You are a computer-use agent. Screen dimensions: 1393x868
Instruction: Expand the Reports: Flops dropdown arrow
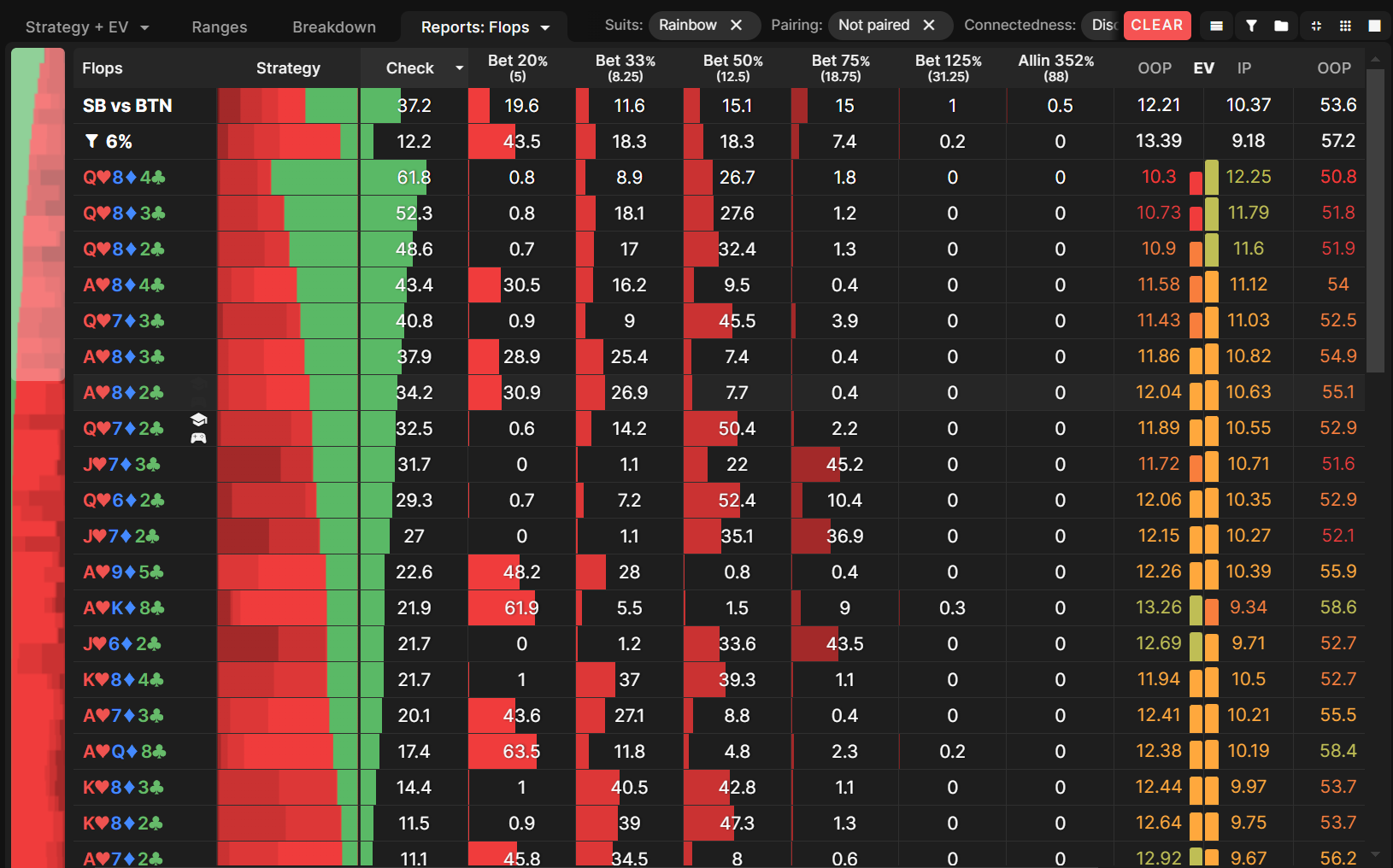click(x=545, y=27)
